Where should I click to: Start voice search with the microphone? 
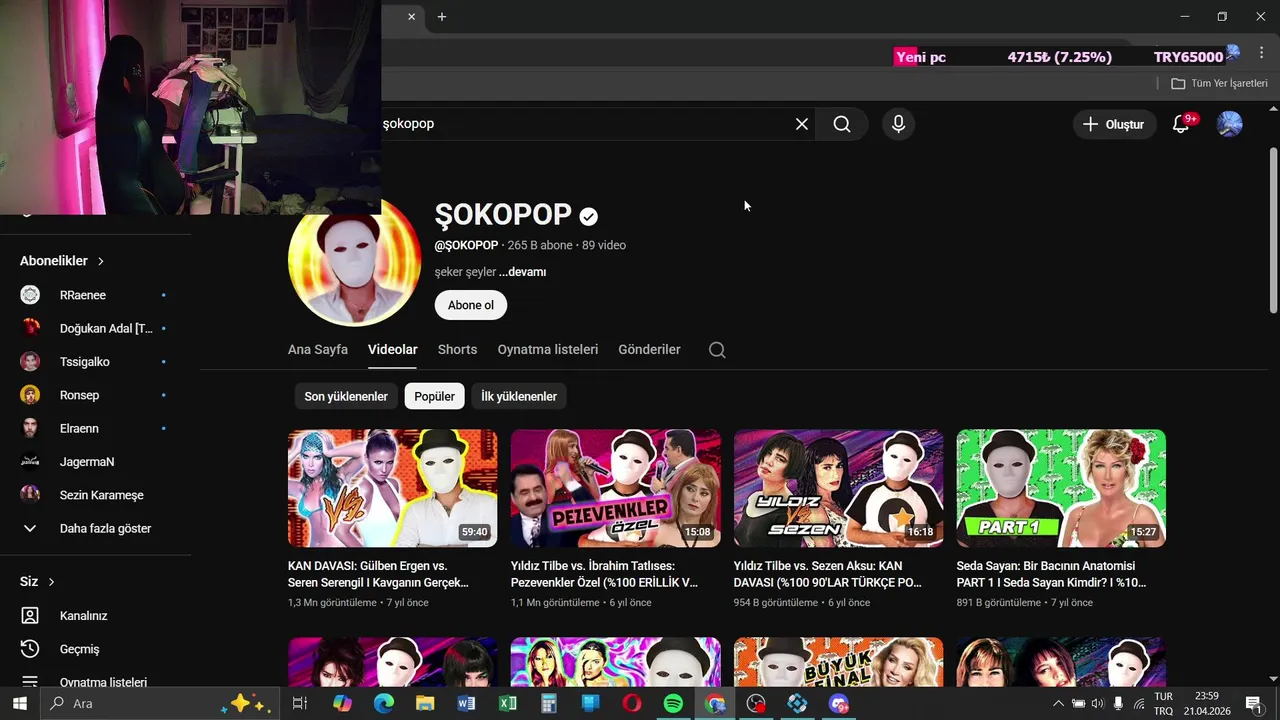[898, 124]
